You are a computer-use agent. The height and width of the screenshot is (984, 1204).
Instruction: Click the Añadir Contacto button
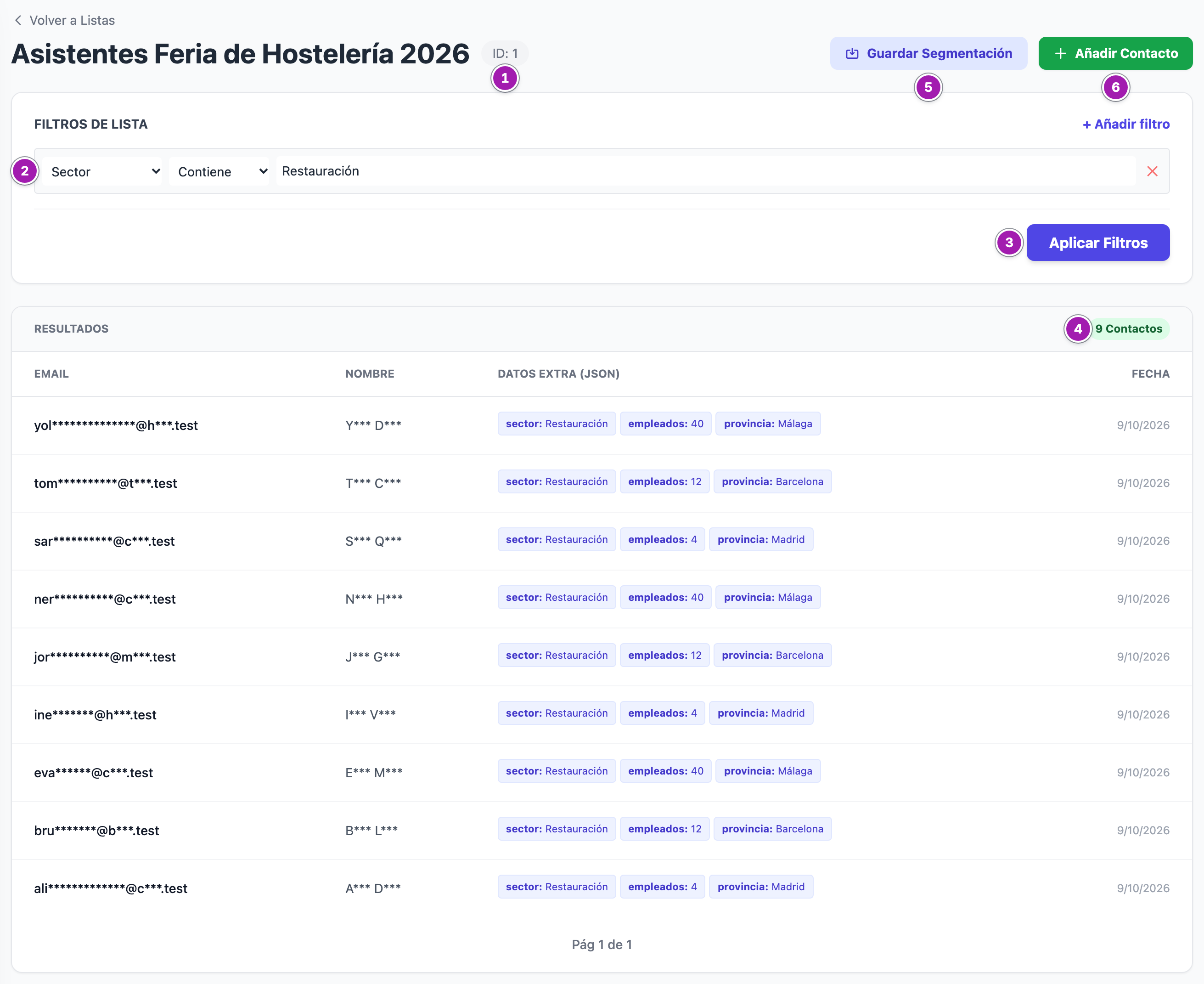tap(1115, 53)
